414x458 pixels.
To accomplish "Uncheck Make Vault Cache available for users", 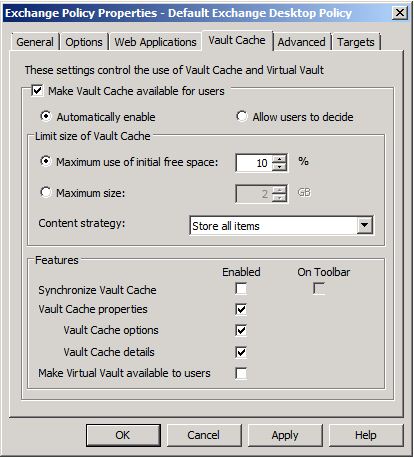I will [x=37, y=91].
